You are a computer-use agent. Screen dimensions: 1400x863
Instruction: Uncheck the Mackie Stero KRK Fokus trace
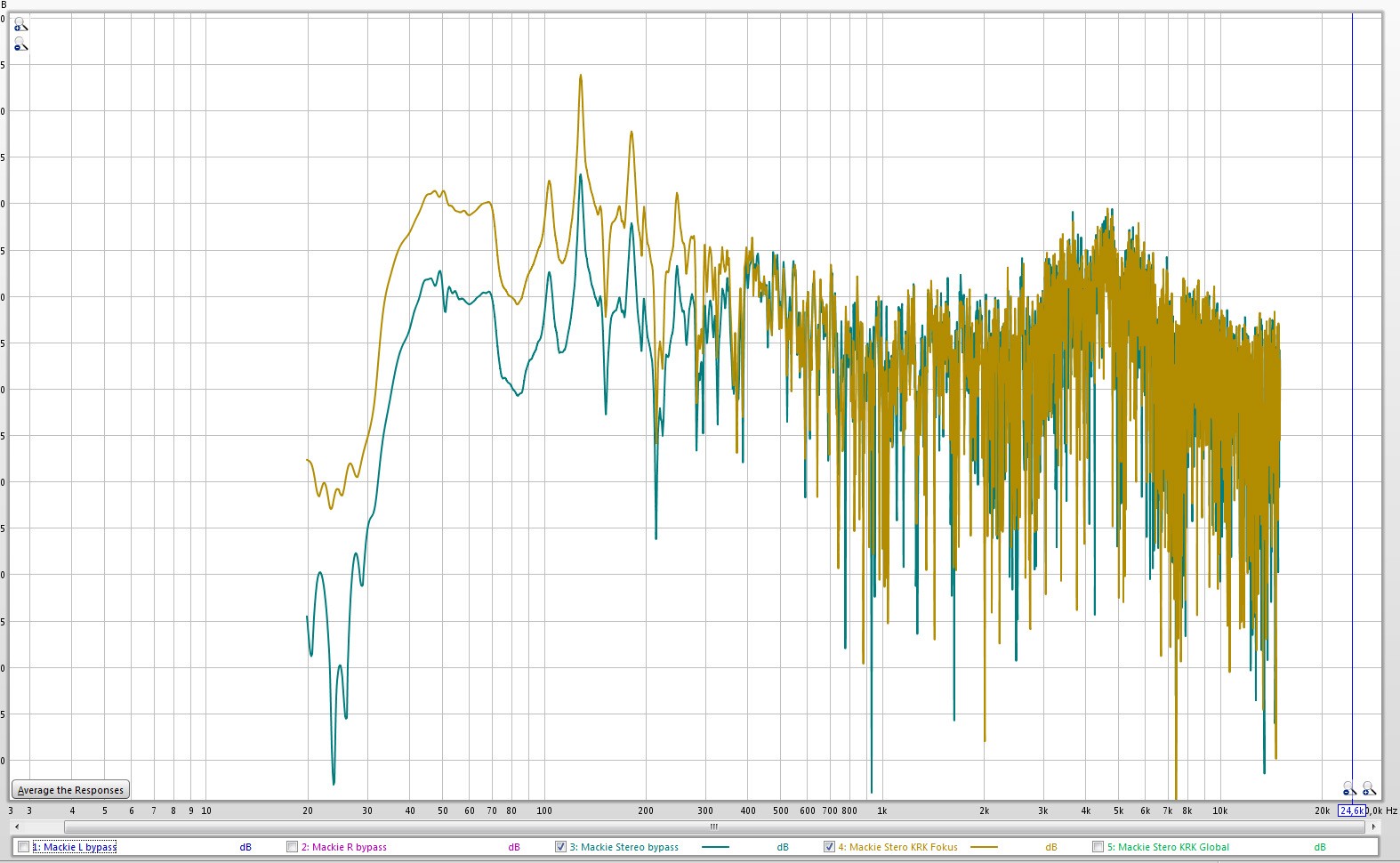tap(829, 847)
